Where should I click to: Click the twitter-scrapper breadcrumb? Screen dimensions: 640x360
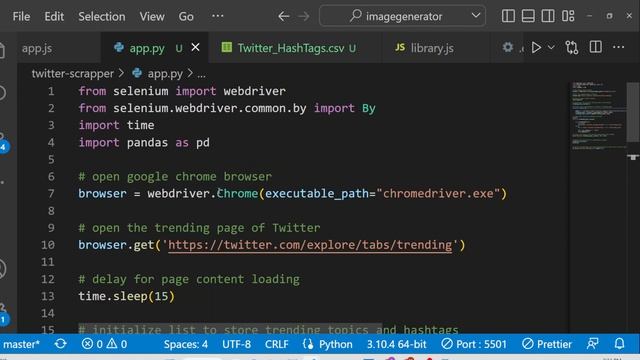tap(73, 73)
